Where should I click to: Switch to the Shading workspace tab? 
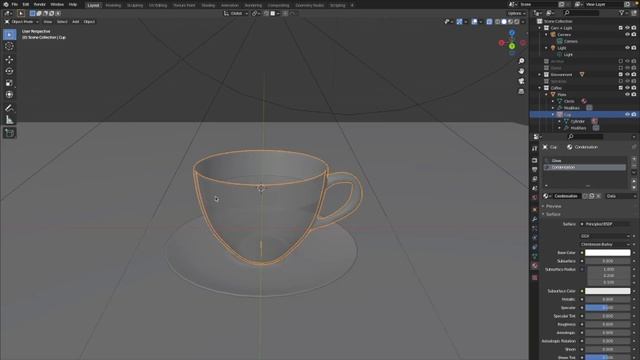pos(208,5)
